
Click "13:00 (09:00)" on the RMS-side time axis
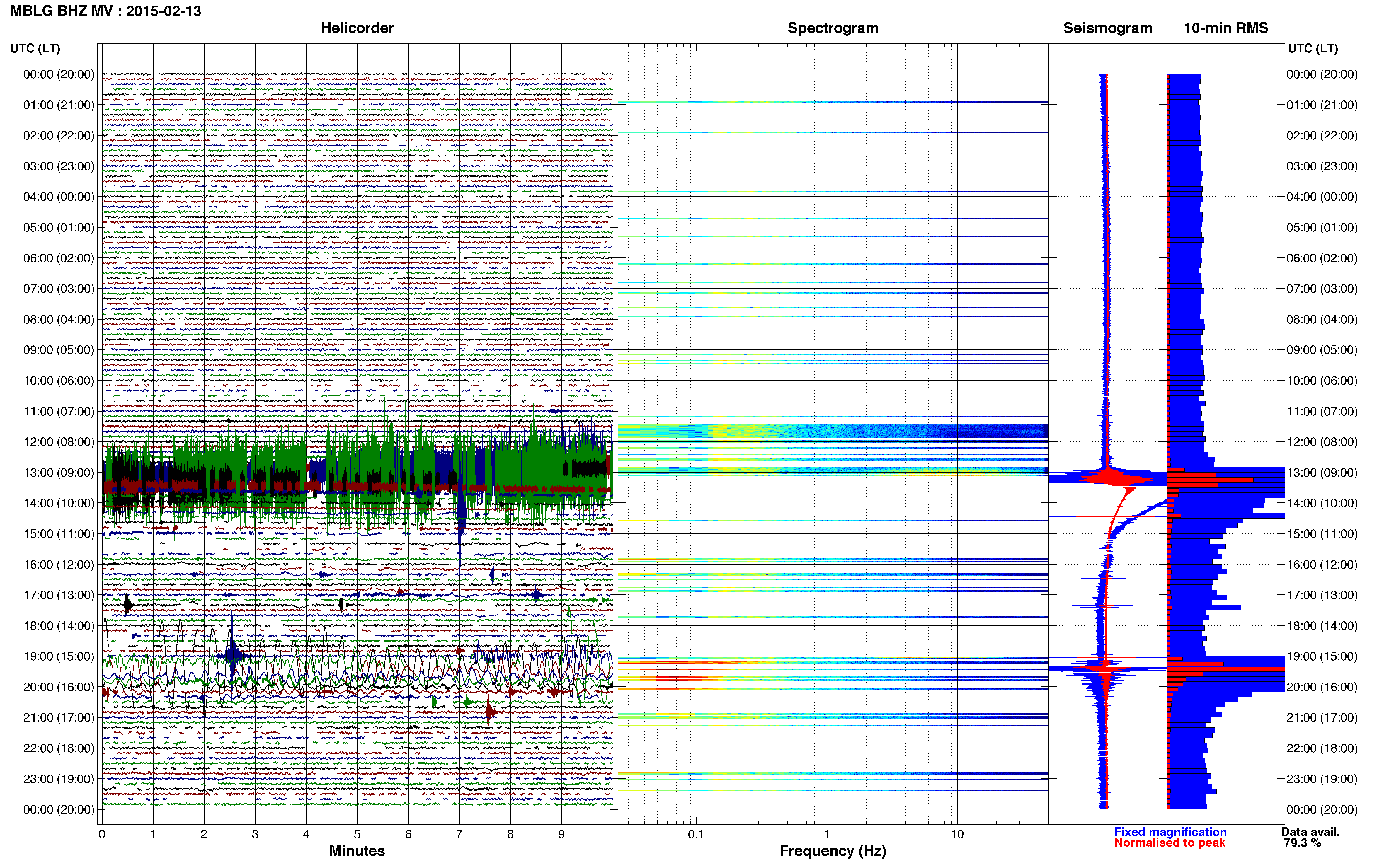click(x=1322, y=473)
